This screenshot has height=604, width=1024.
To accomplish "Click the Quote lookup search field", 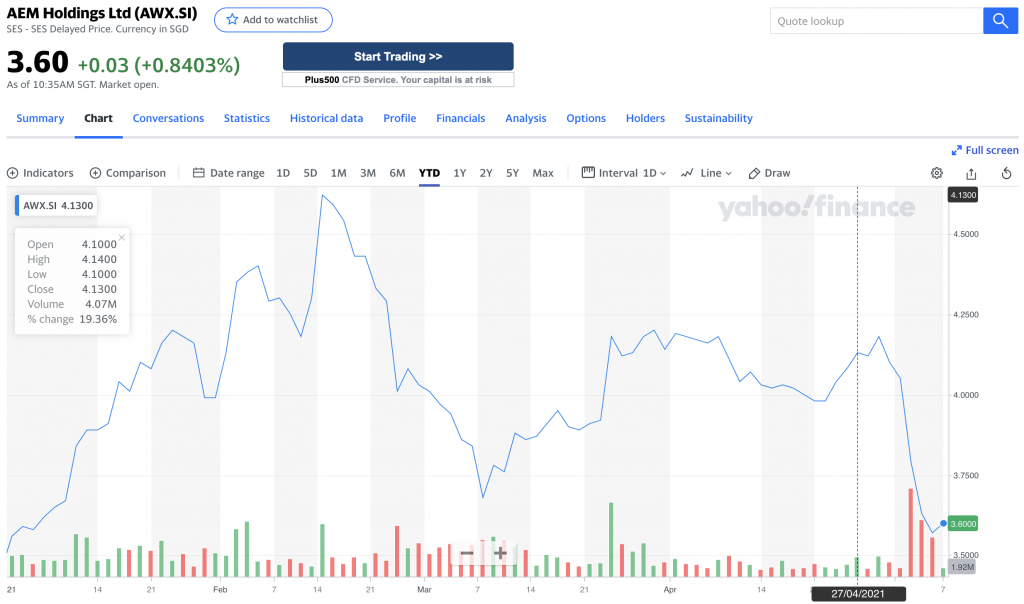I will pos(876,21).
